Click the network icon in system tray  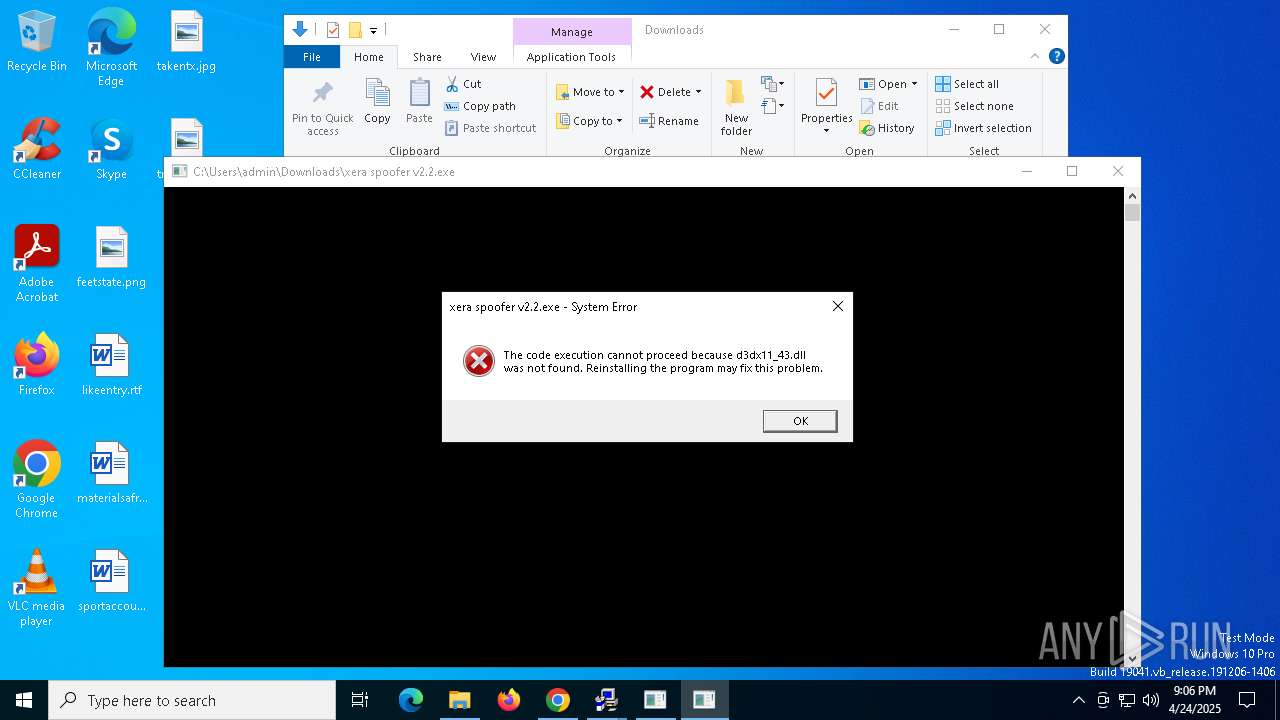pos(1127,700)
